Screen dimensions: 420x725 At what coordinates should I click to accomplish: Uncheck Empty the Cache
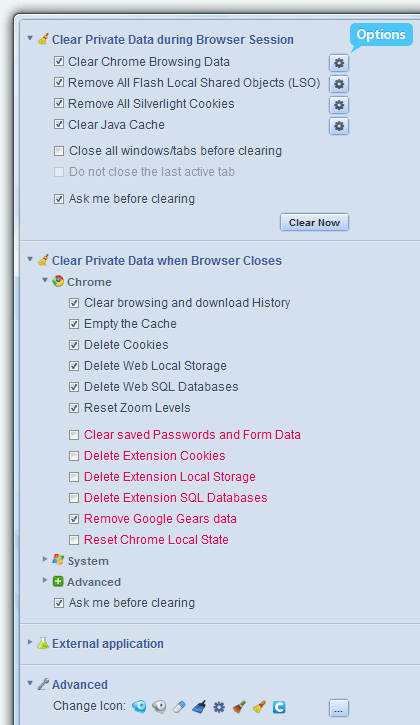[x=74, y=324]
